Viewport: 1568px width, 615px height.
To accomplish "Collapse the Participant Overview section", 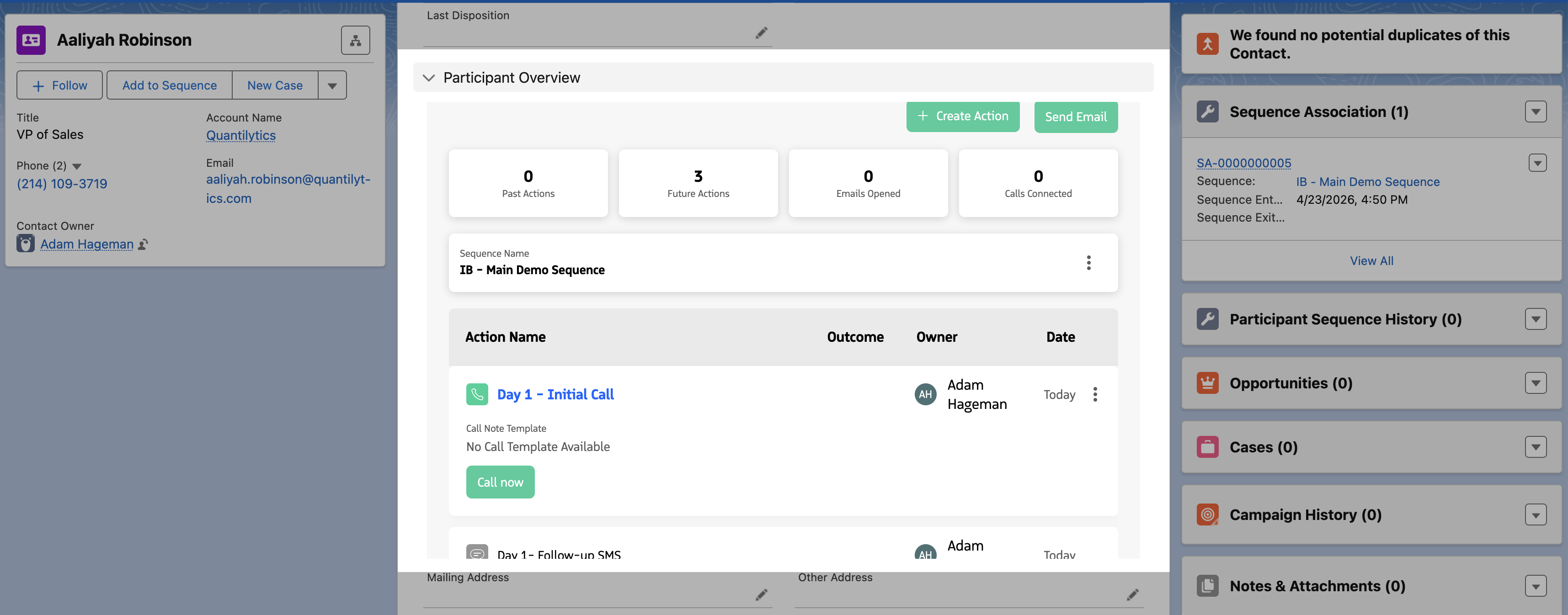I will (x=428, y=78).
